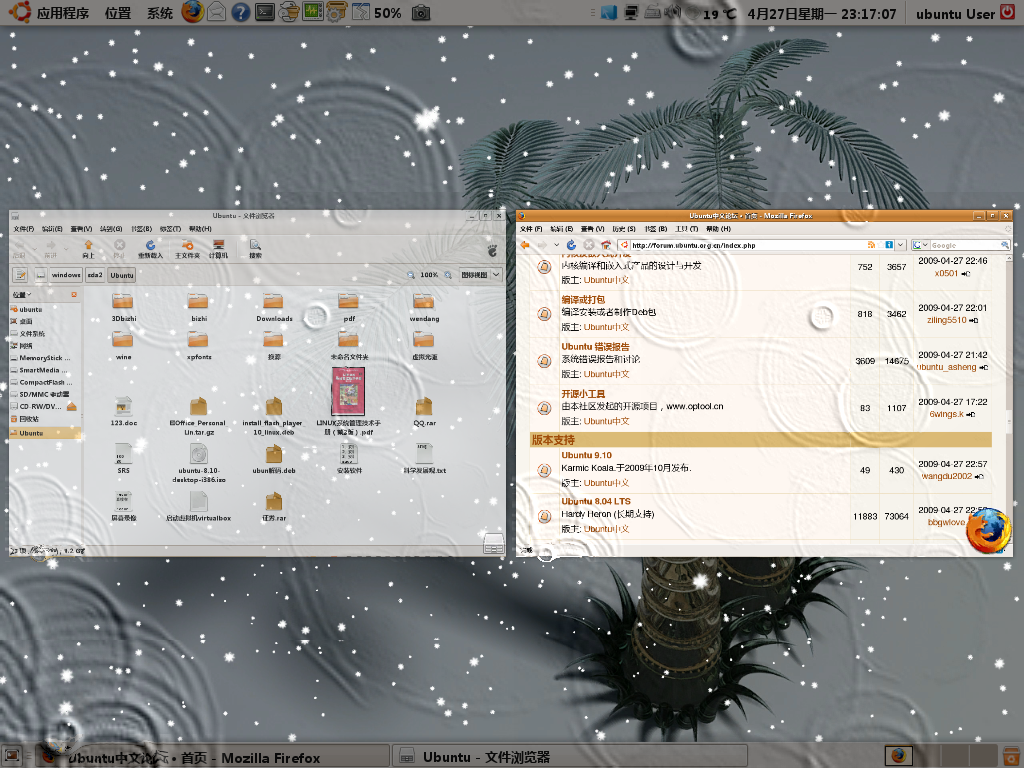Select the install_flash_player_10_linux.deb package
This screenshot has width=1024, height=768.
273,415
